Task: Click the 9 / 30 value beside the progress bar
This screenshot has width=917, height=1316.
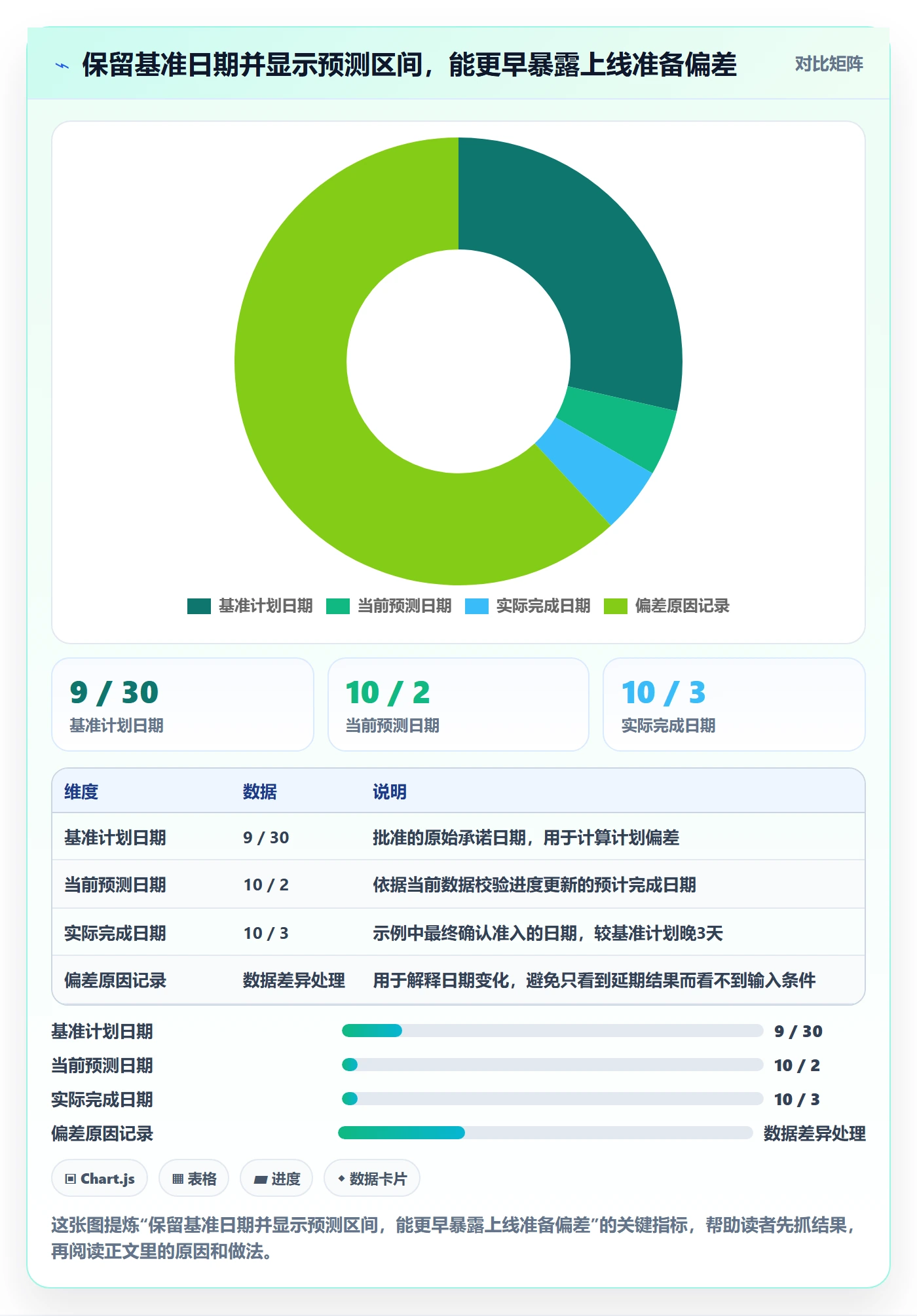Action: [x=798, y=1031]
